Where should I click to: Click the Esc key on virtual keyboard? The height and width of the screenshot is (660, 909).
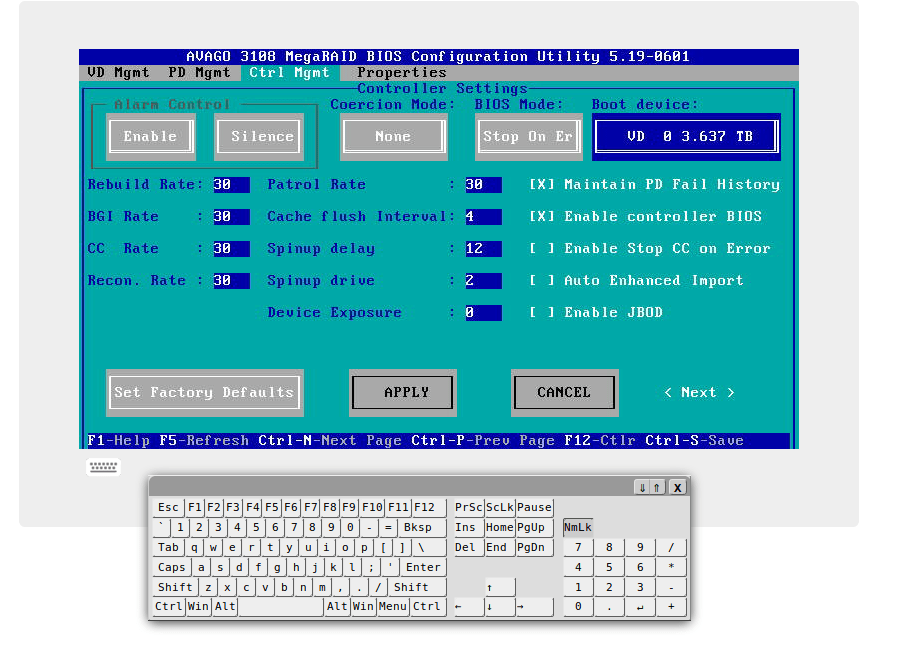coord(168,507)
